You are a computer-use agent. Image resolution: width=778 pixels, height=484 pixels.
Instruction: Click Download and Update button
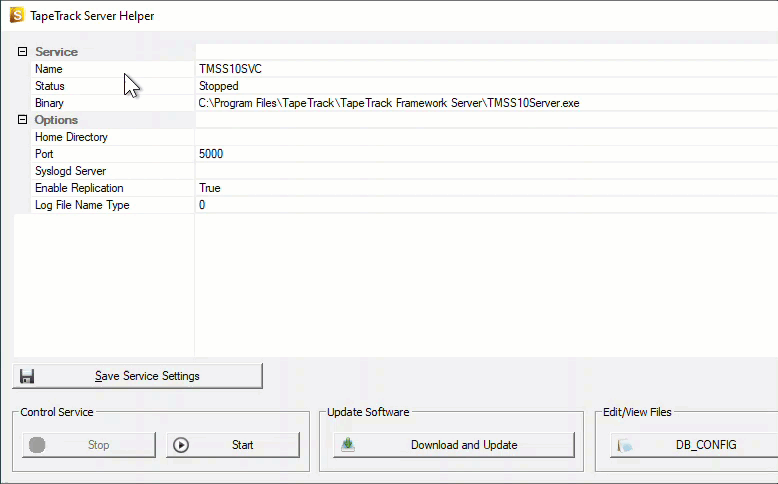pyautogui.click(x=454, y=445)
